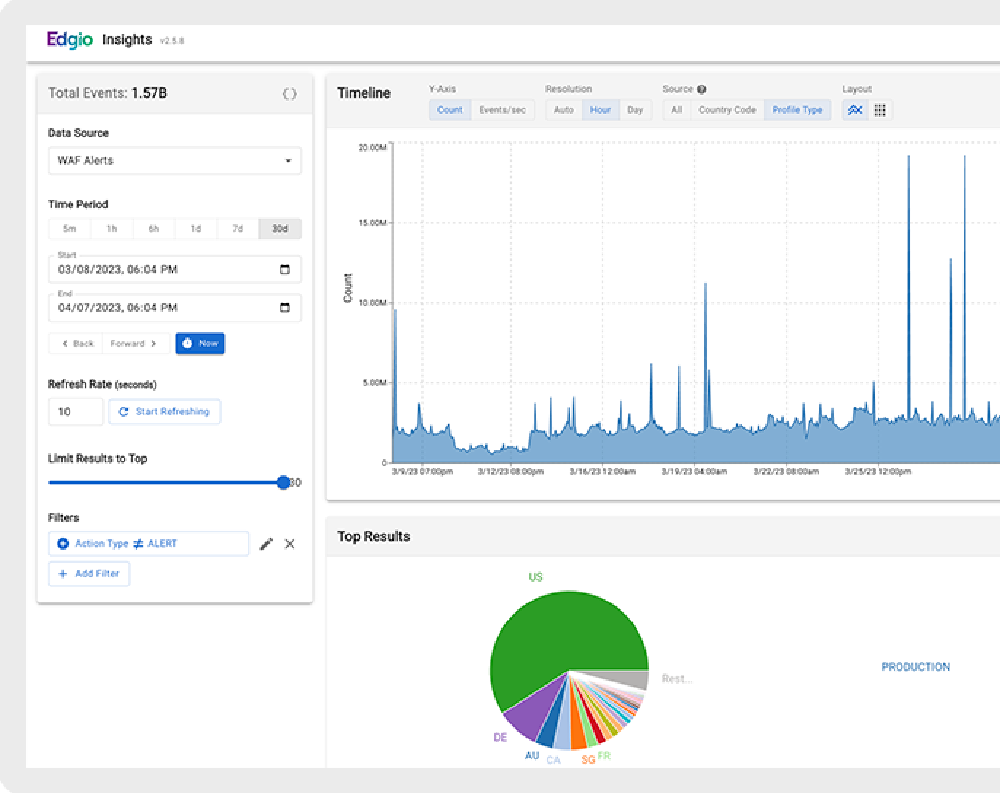The width and height of the screenshot is (1000, 793).
Task: Select the 1h time period tab
Action: (x=112, y=229)
